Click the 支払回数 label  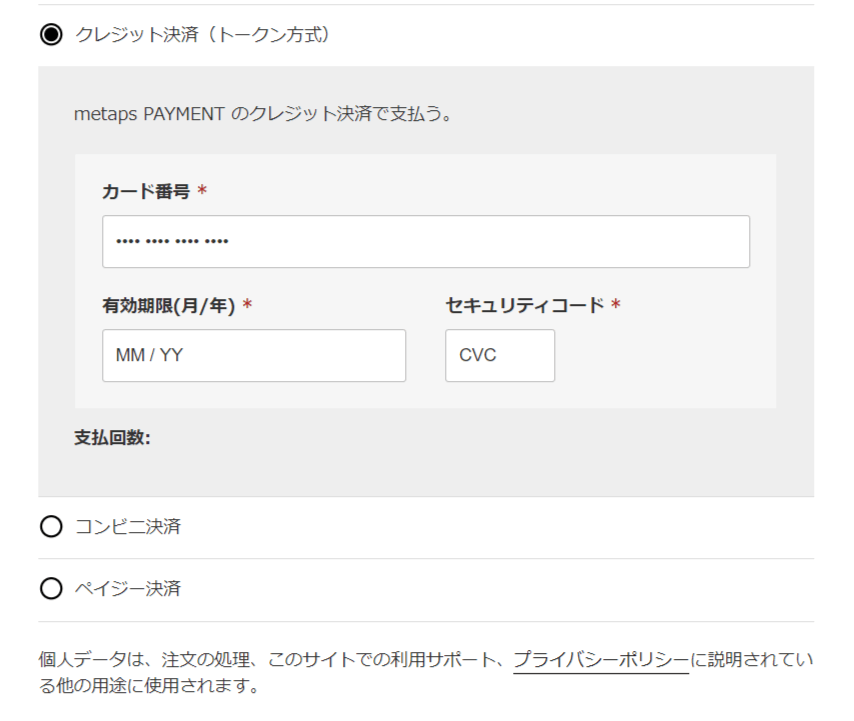coord(112,437)
